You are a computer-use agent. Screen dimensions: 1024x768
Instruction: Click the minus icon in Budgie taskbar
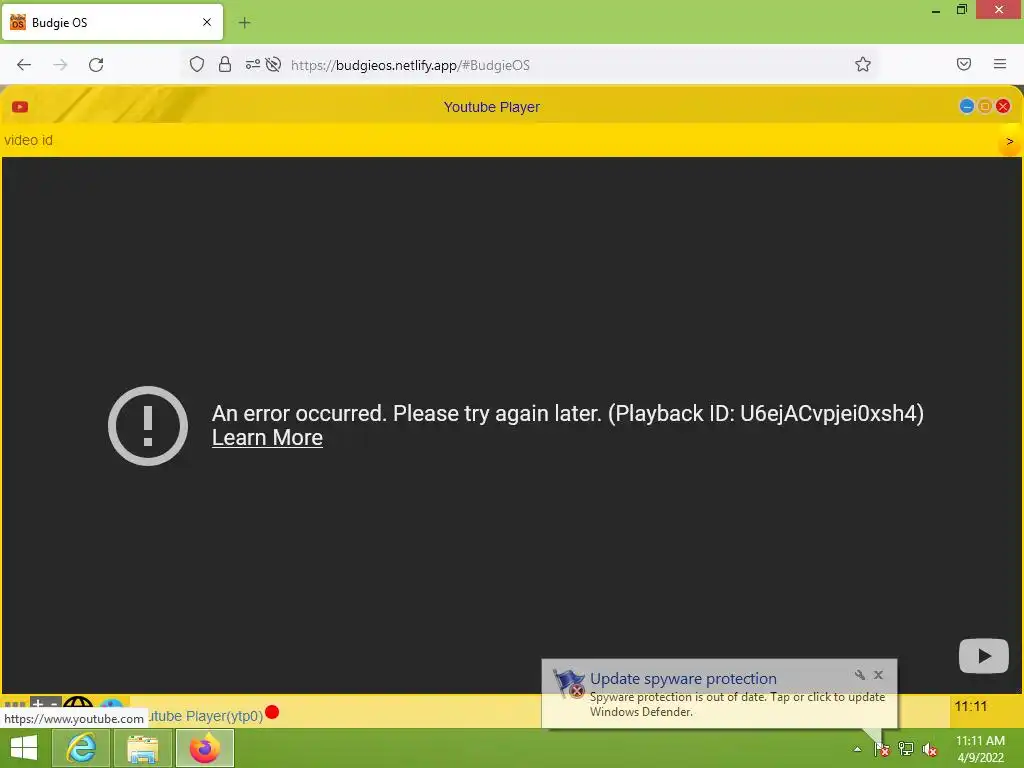tap(54, 703)
